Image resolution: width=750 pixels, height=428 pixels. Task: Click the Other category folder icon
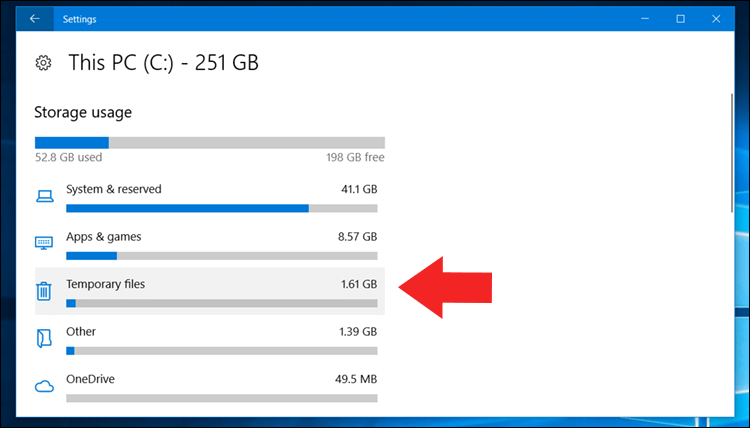pos(44,338)
